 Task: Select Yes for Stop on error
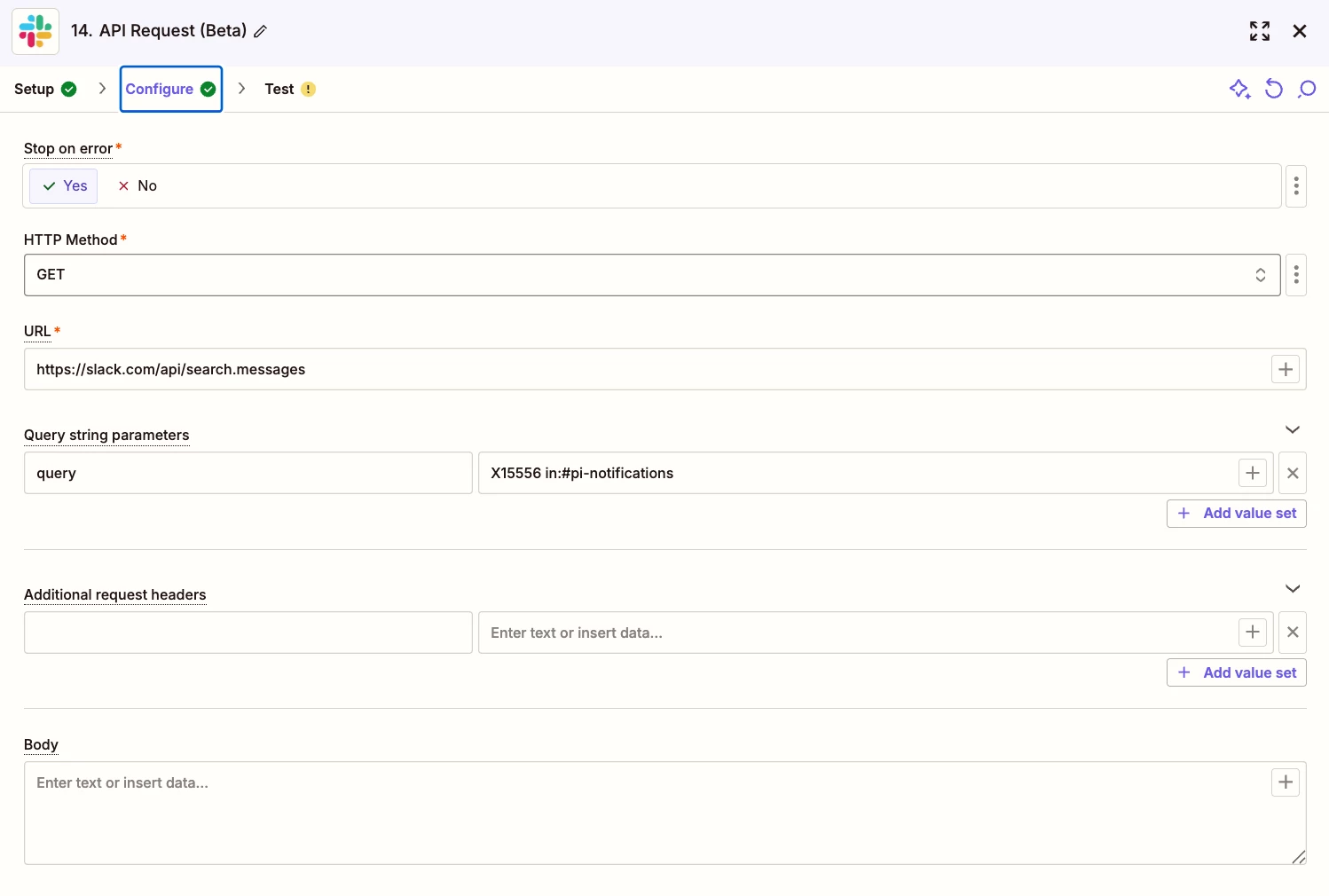coord(64,185)
